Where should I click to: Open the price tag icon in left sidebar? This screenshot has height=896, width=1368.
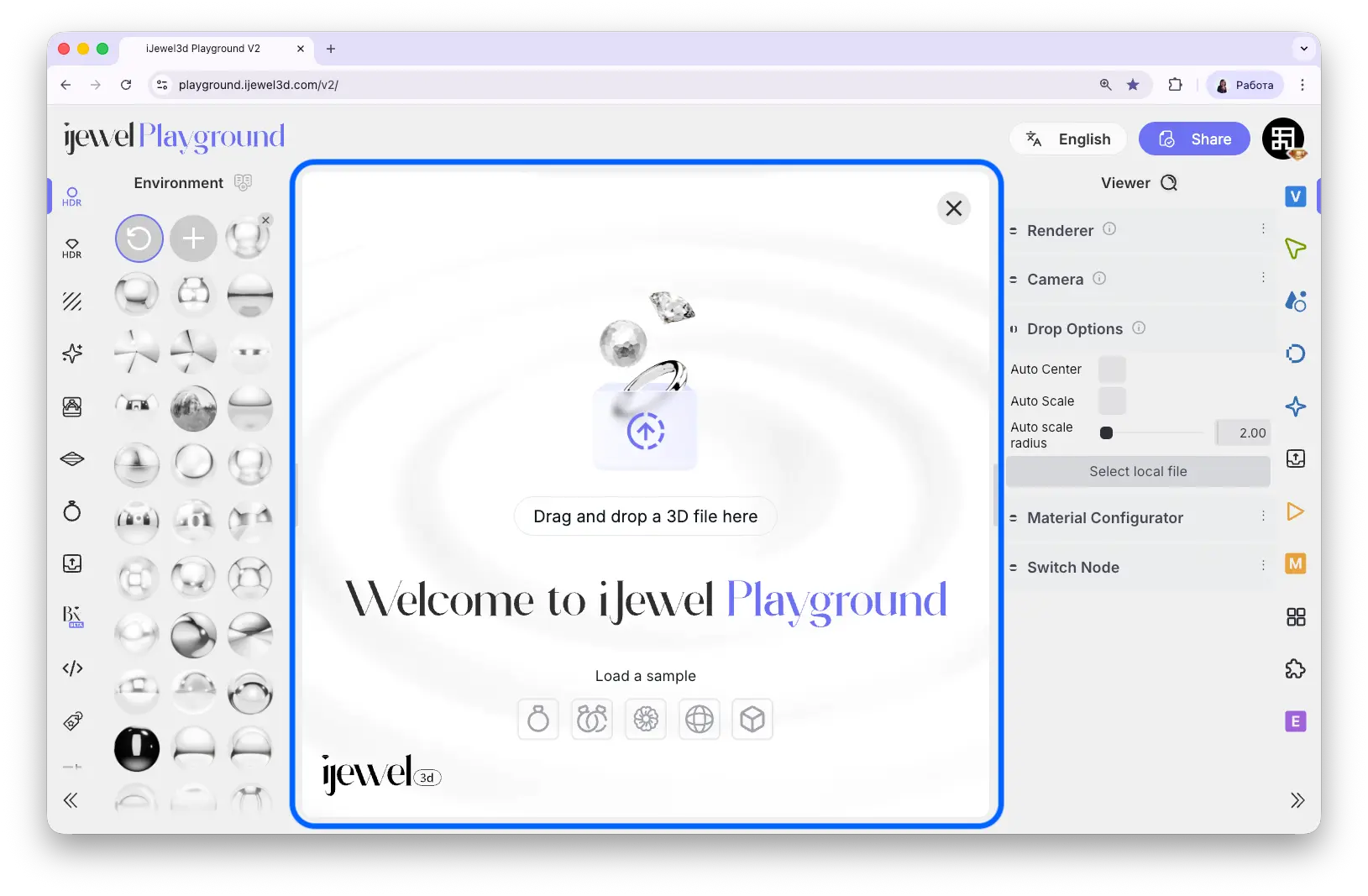72,720
